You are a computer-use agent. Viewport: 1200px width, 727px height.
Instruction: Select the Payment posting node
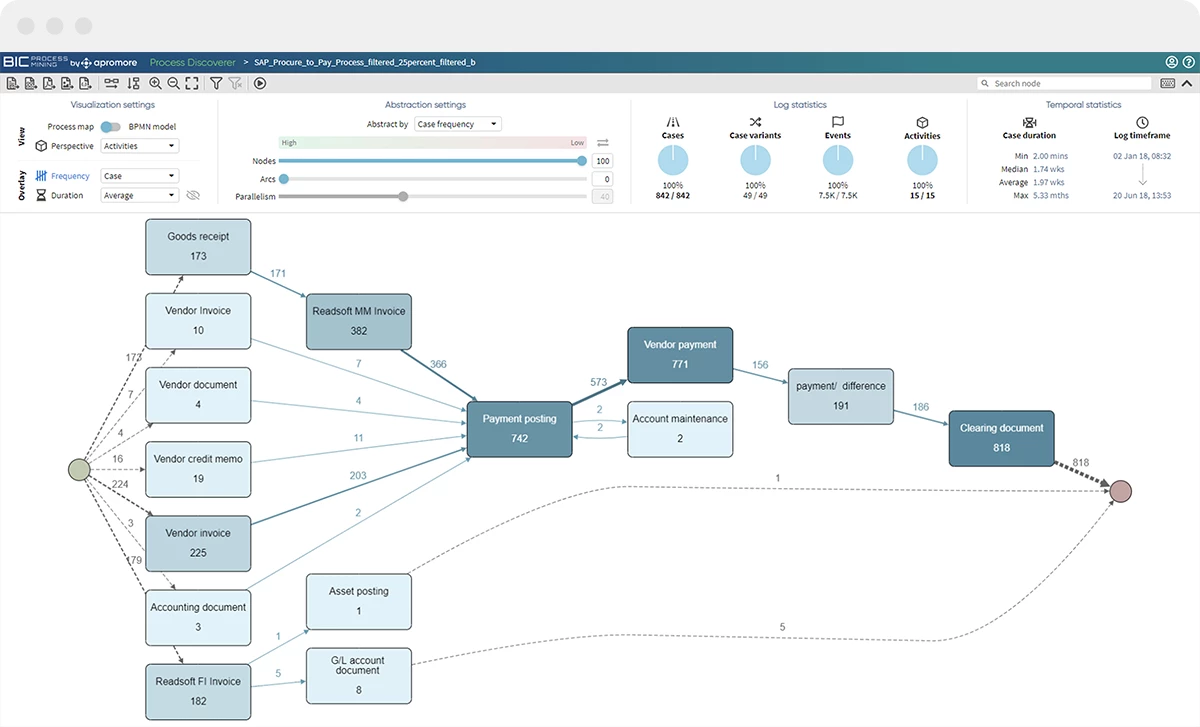click(519, 429)
